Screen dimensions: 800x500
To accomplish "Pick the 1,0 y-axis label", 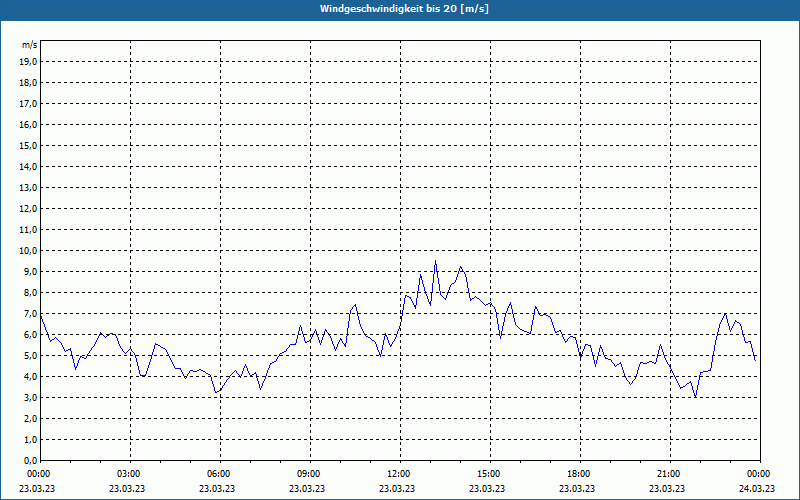I will [x=30, y=439].
